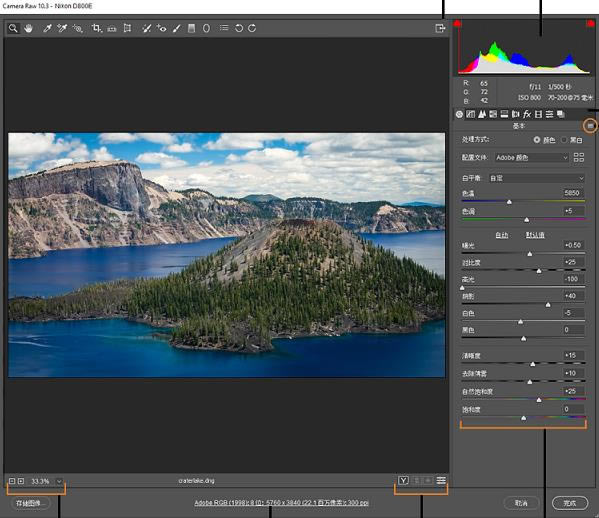Toggle the shadow clipping warning in the histogram
Viewport: 599px width, 518px height.
(457, 24)
